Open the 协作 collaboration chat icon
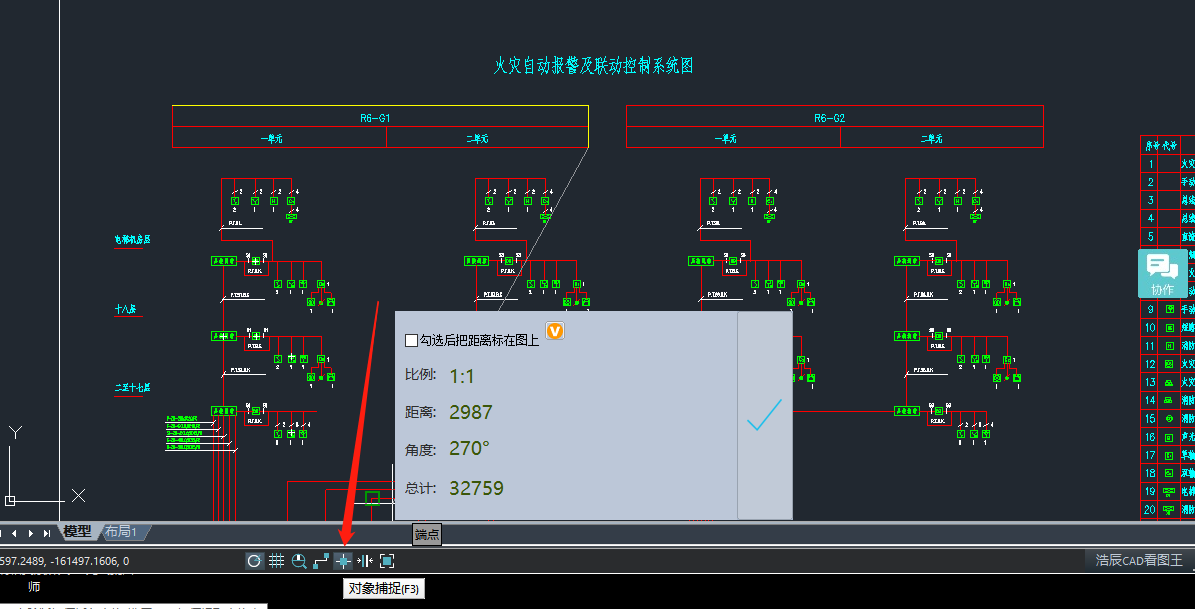 [x=1163, y=273]
